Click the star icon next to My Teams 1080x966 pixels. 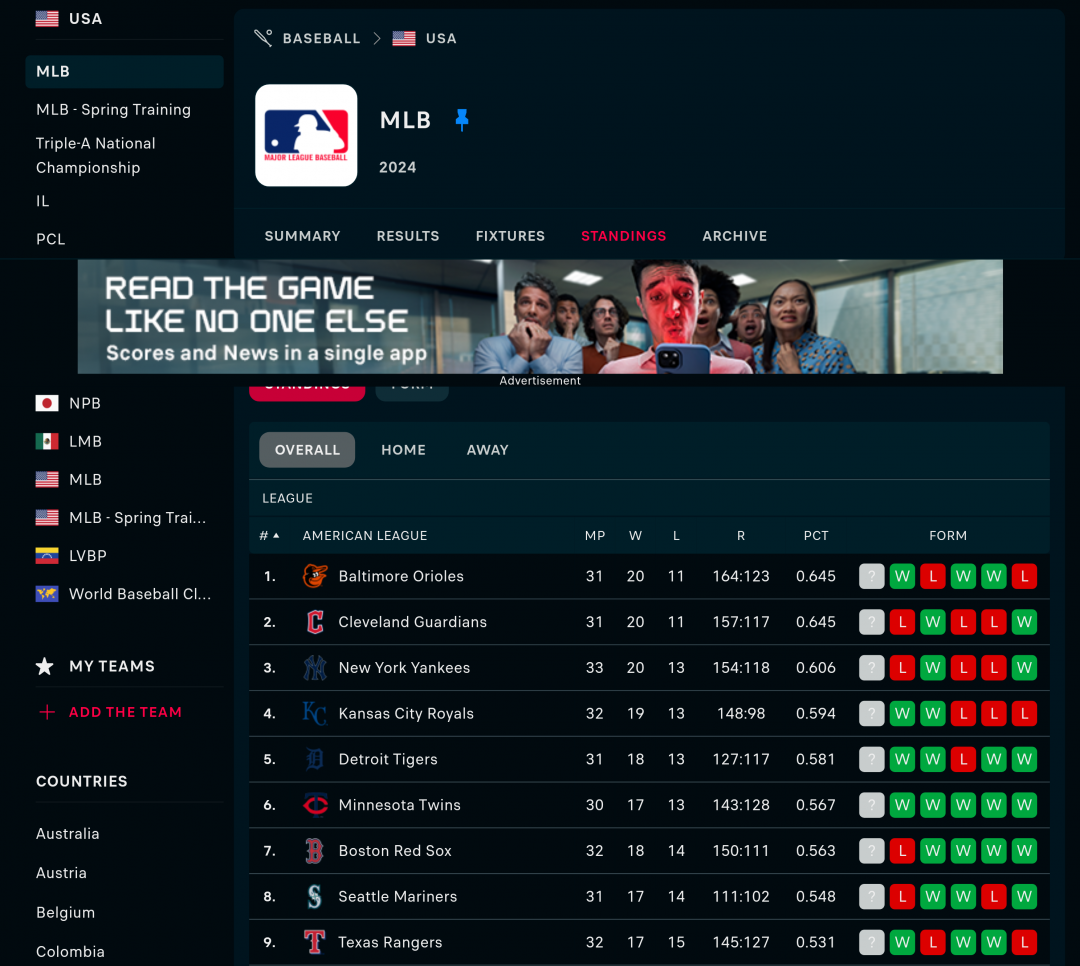[x=45, y=666]
